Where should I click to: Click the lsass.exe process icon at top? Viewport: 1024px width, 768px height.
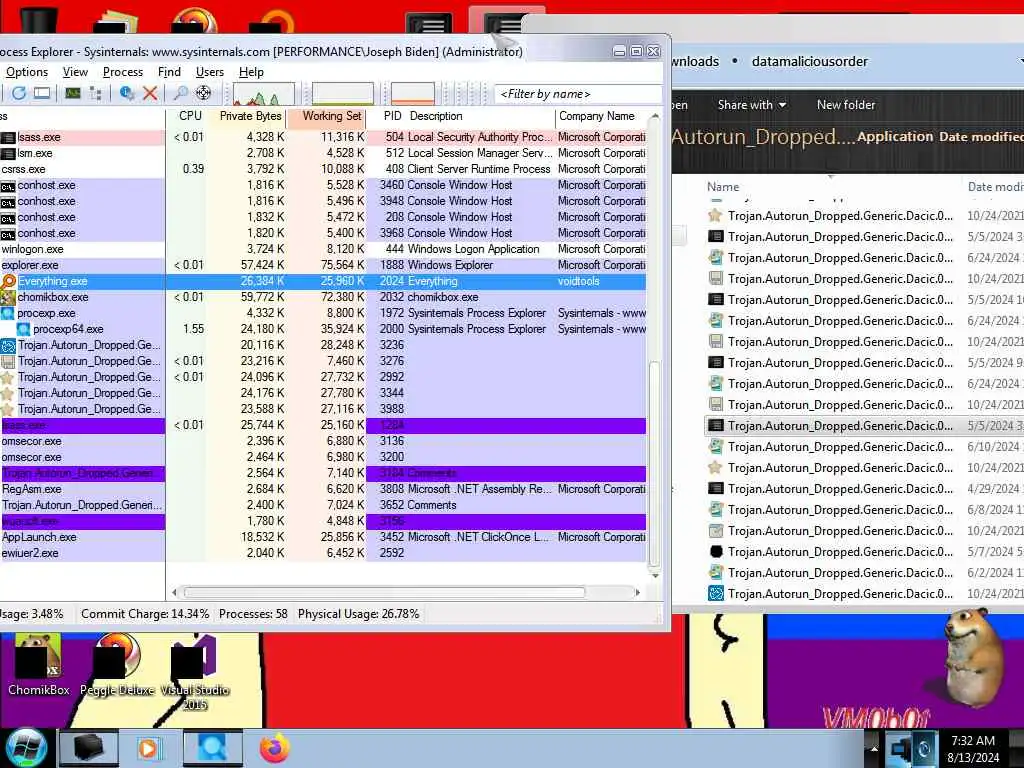click(x=8, y=138)
